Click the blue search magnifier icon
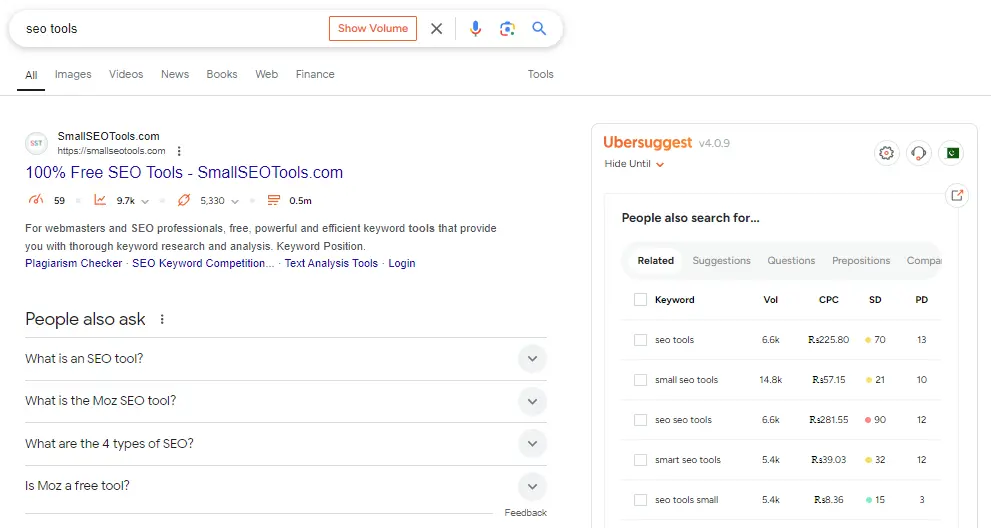Viewport: 991px width, 528px height. tap(539, 29)
